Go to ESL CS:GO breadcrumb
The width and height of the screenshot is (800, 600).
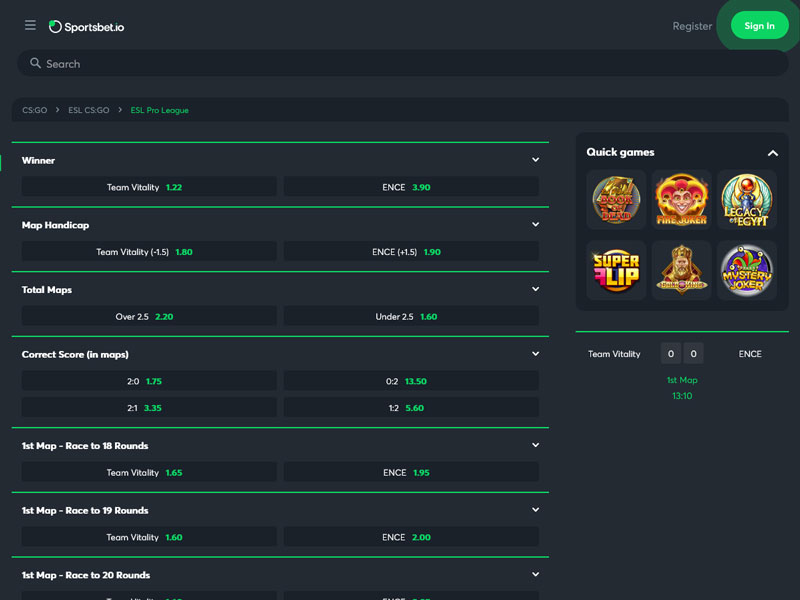point(89,110)
